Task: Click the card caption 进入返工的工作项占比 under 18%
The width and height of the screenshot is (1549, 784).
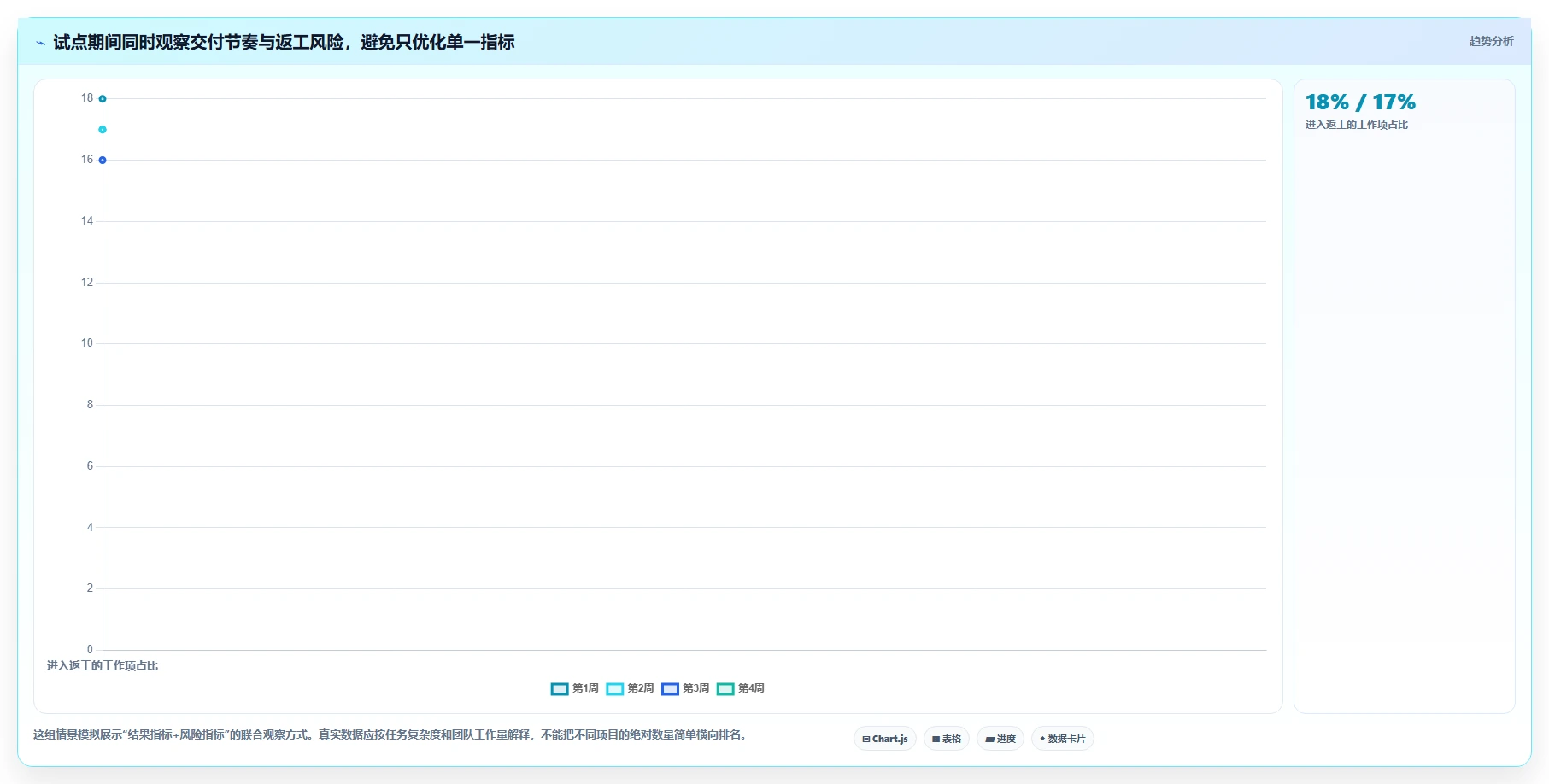Action: (x=1357, y=125)
